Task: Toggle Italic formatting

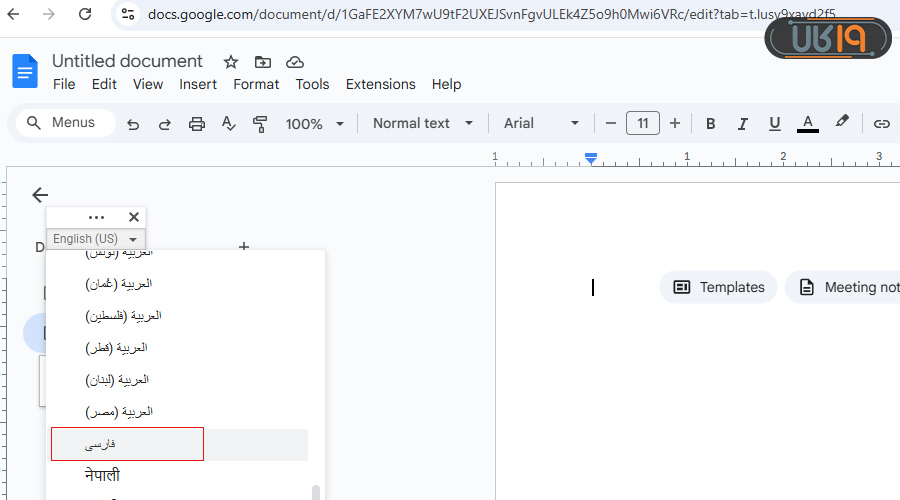Action: (742, 124)
